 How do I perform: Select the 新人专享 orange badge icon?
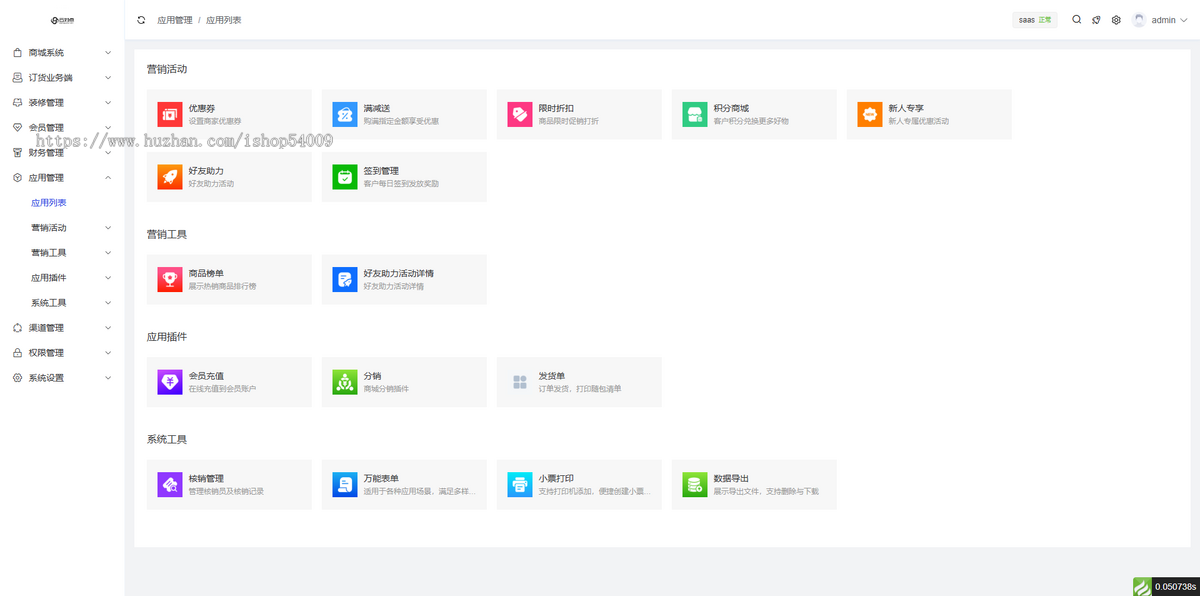pyautogui.click(x=870, y=114)
